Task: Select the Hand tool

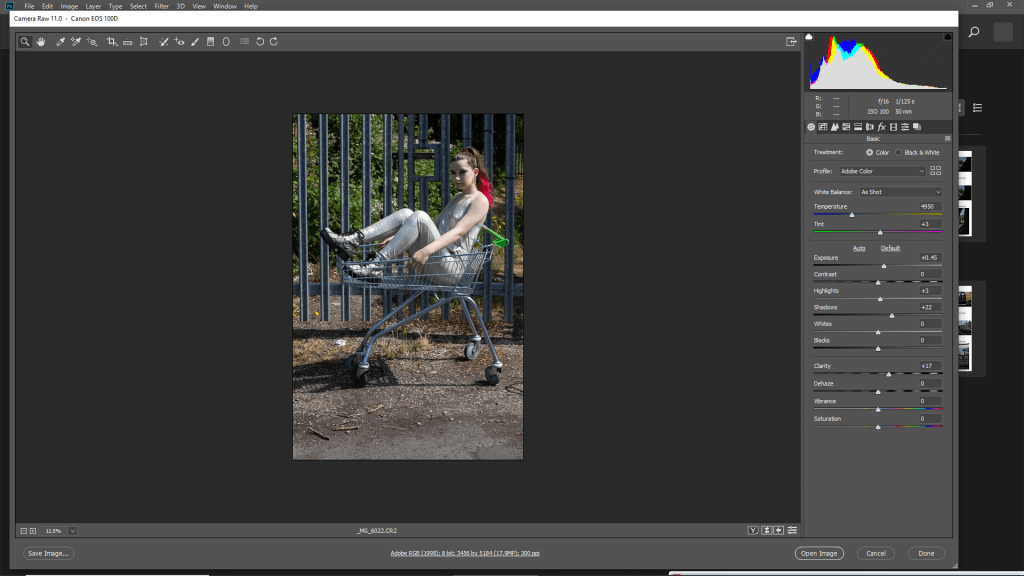Action: coord(41,42)
